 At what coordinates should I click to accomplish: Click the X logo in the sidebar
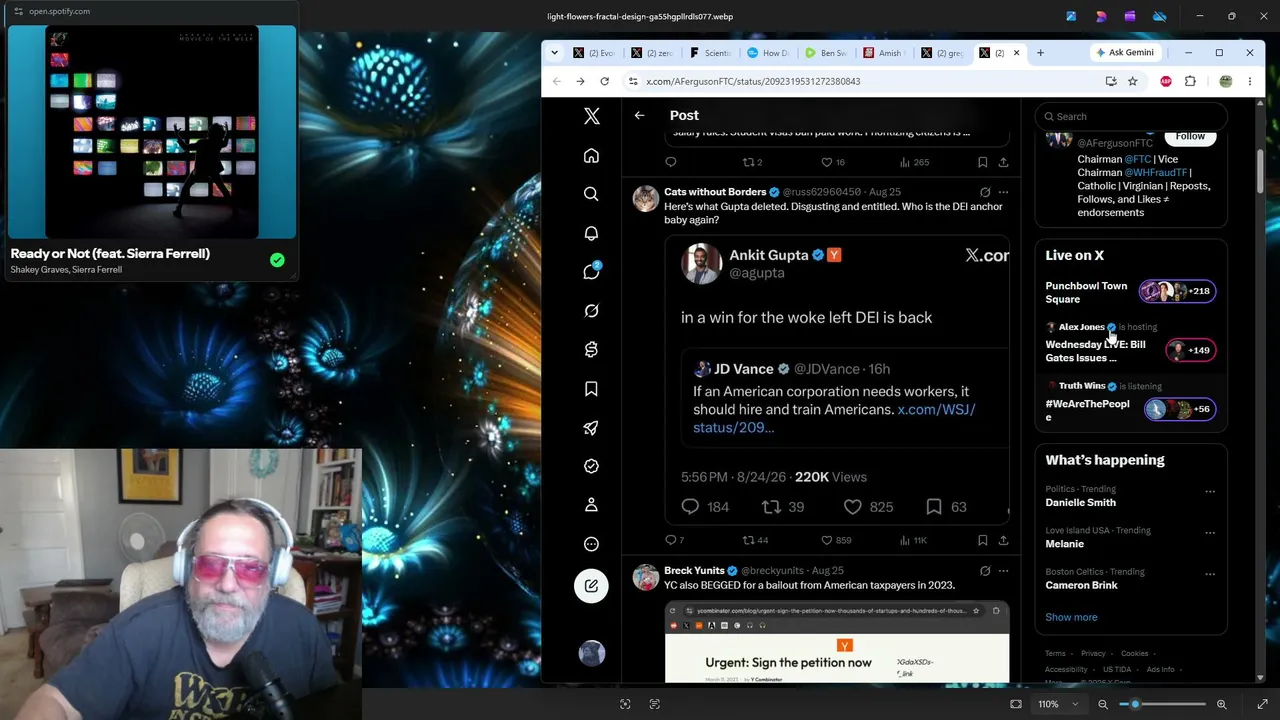point(591,117)
